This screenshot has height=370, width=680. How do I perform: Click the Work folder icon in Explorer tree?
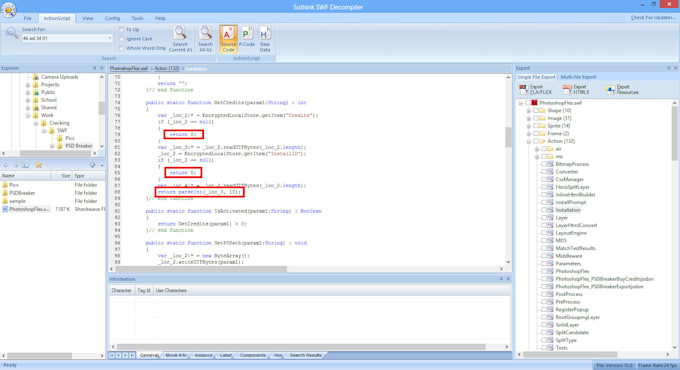(36, 115)
